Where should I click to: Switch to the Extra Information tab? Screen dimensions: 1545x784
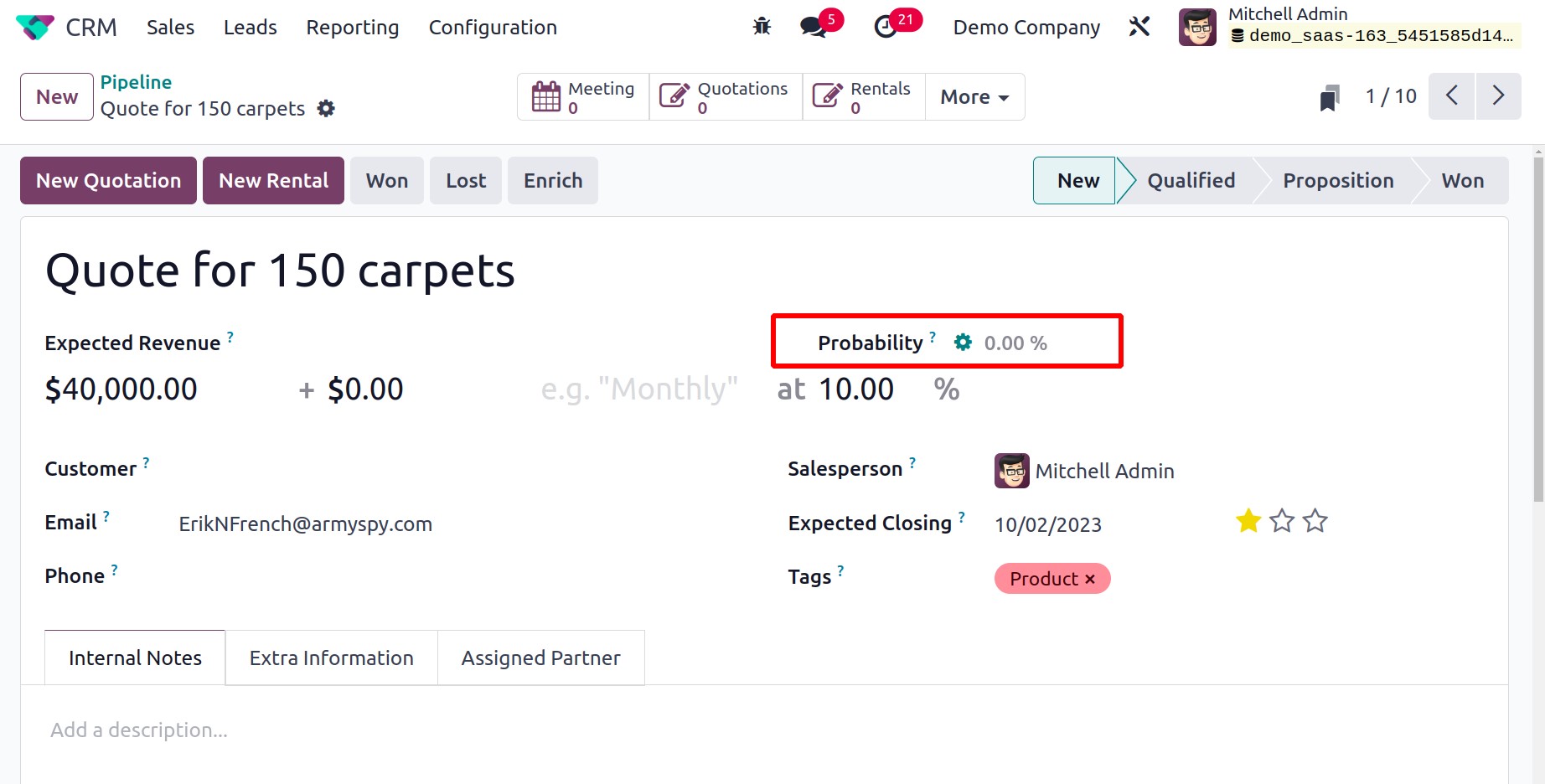pyautogui.click(x=332, y=658)
